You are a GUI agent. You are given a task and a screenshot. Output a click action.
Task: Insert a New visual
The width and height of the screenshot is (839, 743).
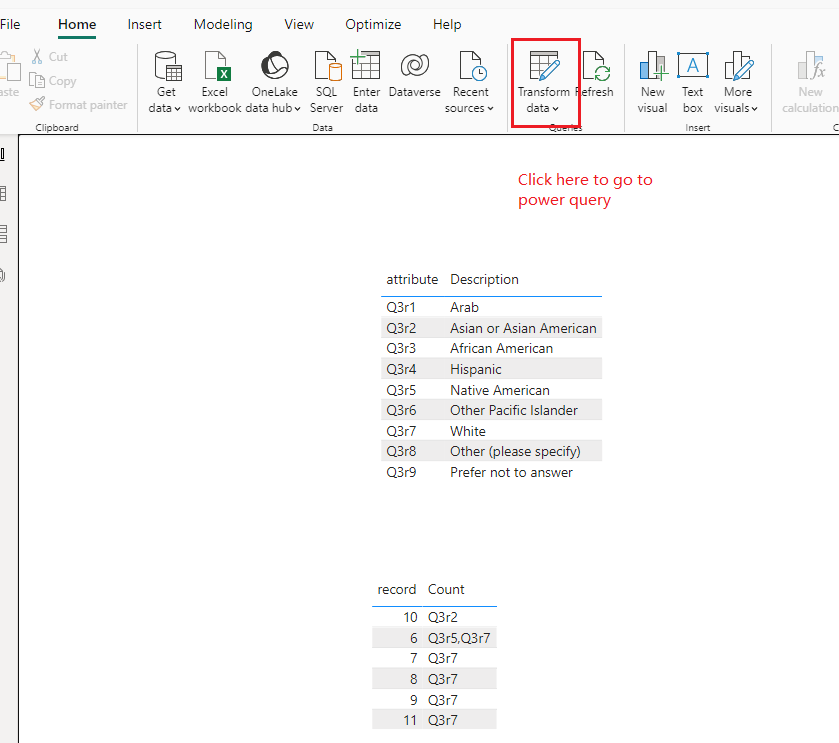coord(652,82)
